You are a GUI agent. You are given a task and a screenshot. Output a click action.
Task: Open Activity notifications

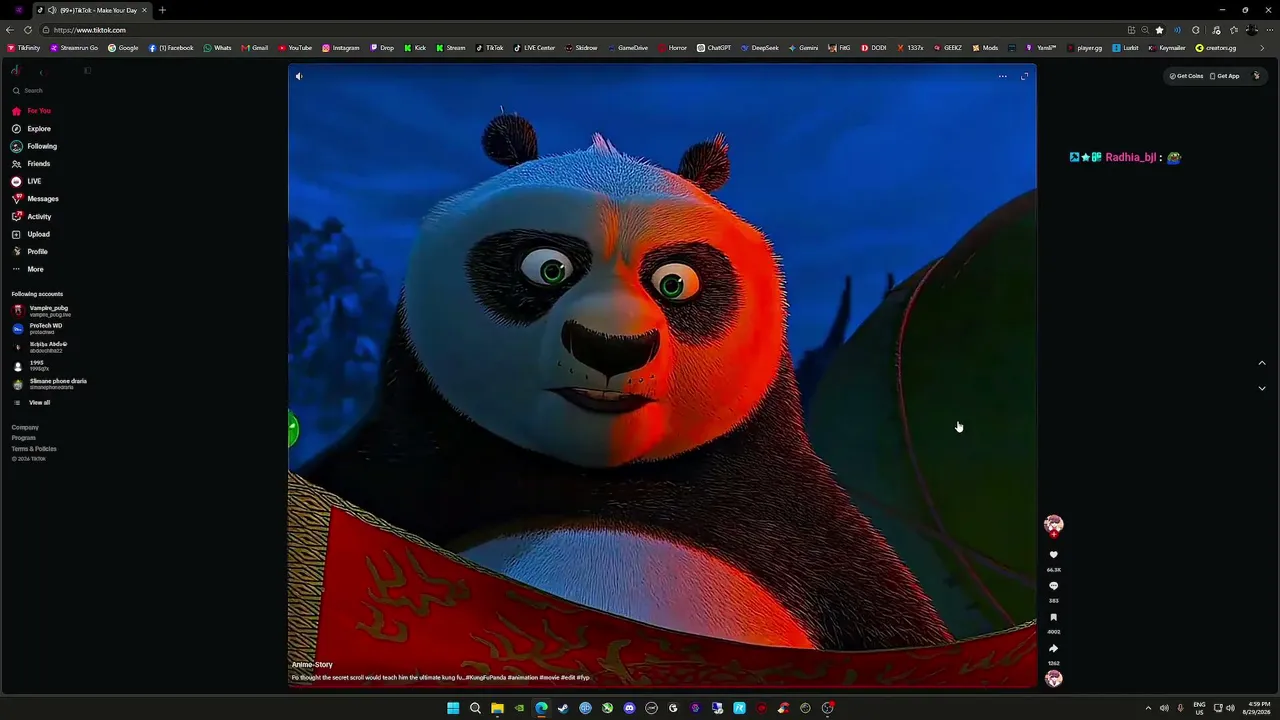pos(31,216)
